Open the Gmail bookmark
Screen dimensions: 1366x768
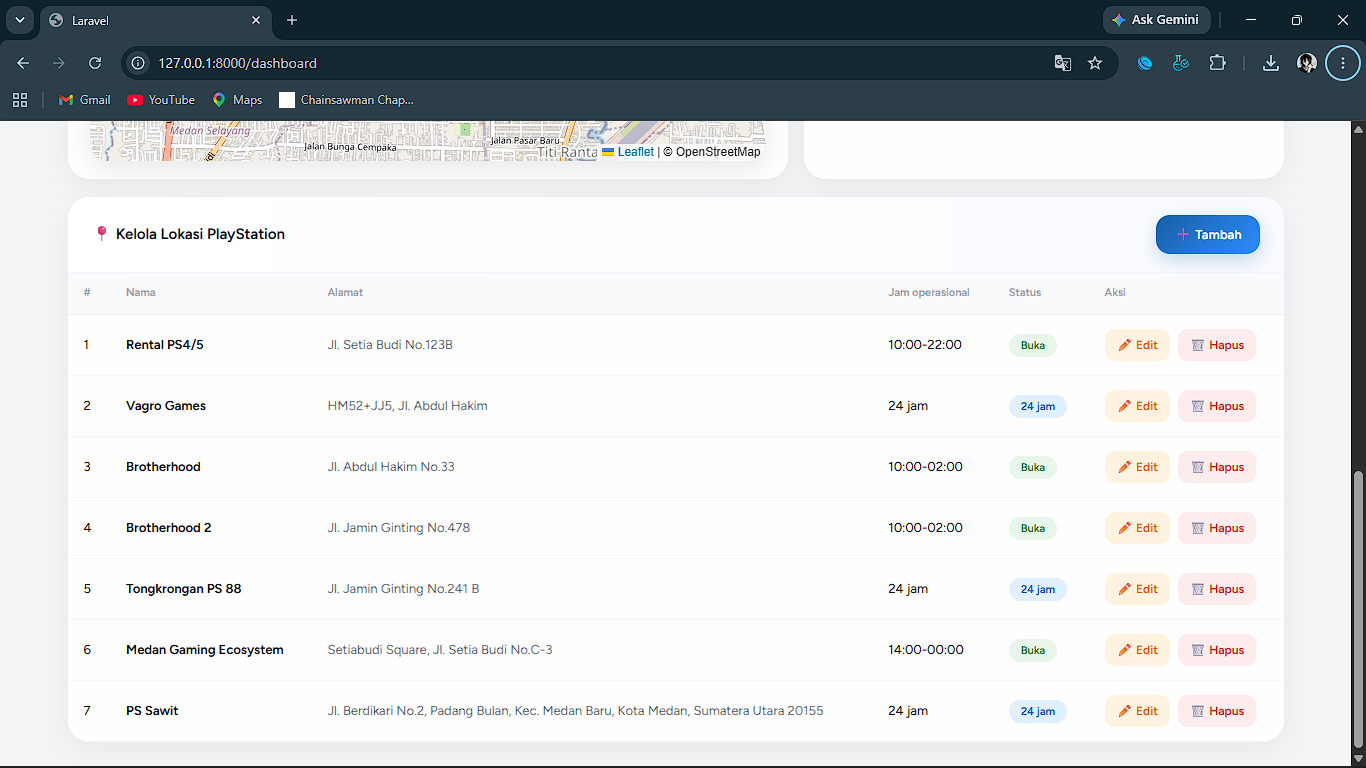point(85,100)
